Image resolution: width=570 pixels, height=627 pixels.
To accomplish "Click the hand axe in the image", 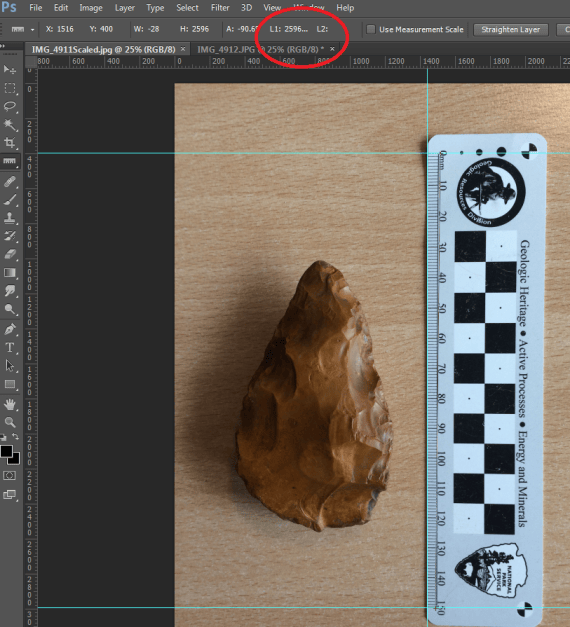I will (x=314, y=396).
